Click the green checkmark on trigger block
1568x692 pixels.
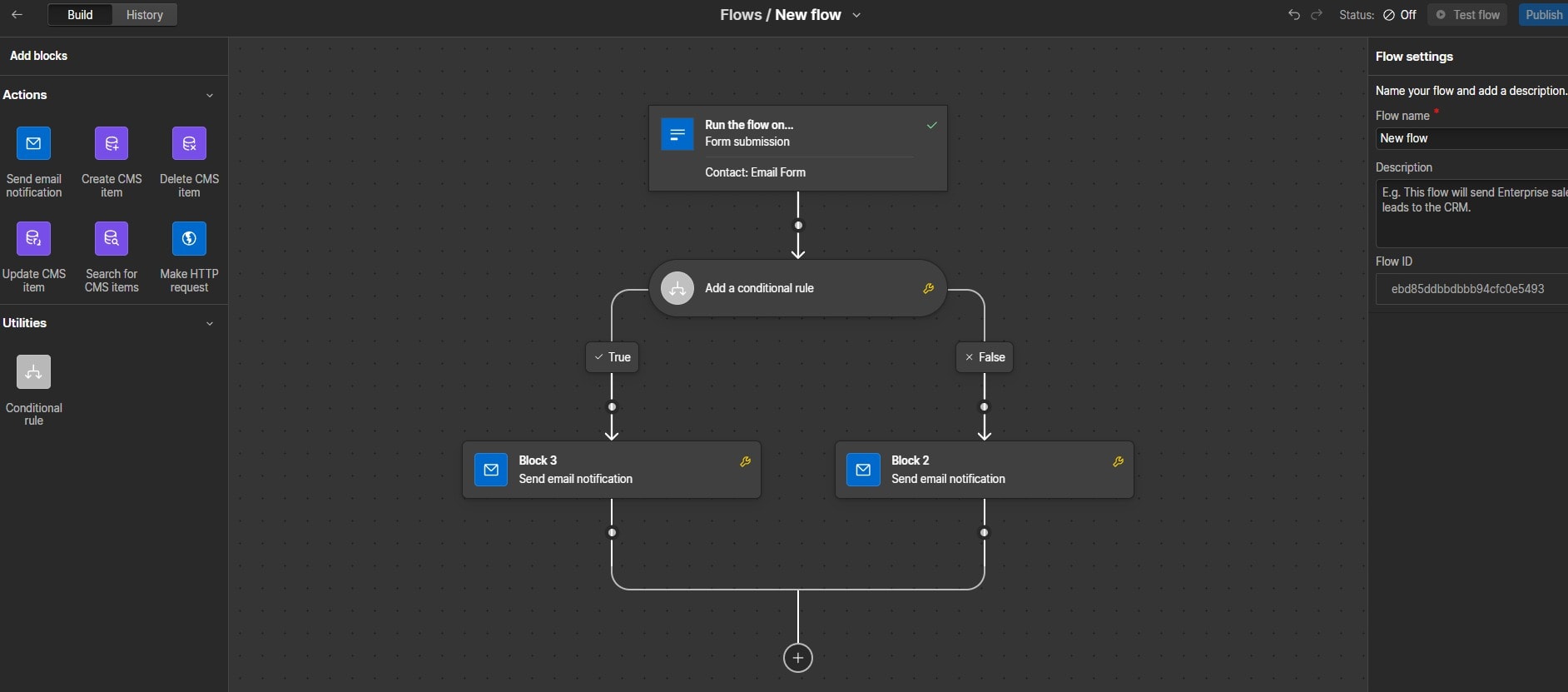[932, 125]
